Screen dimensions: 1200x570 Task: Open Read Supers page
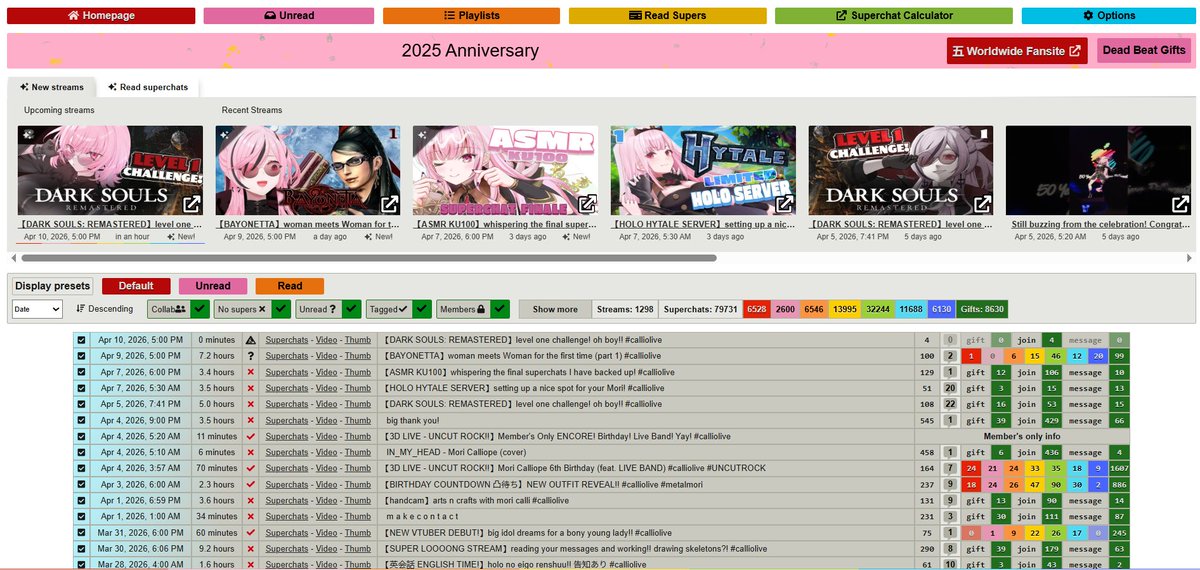coord(668,16)
